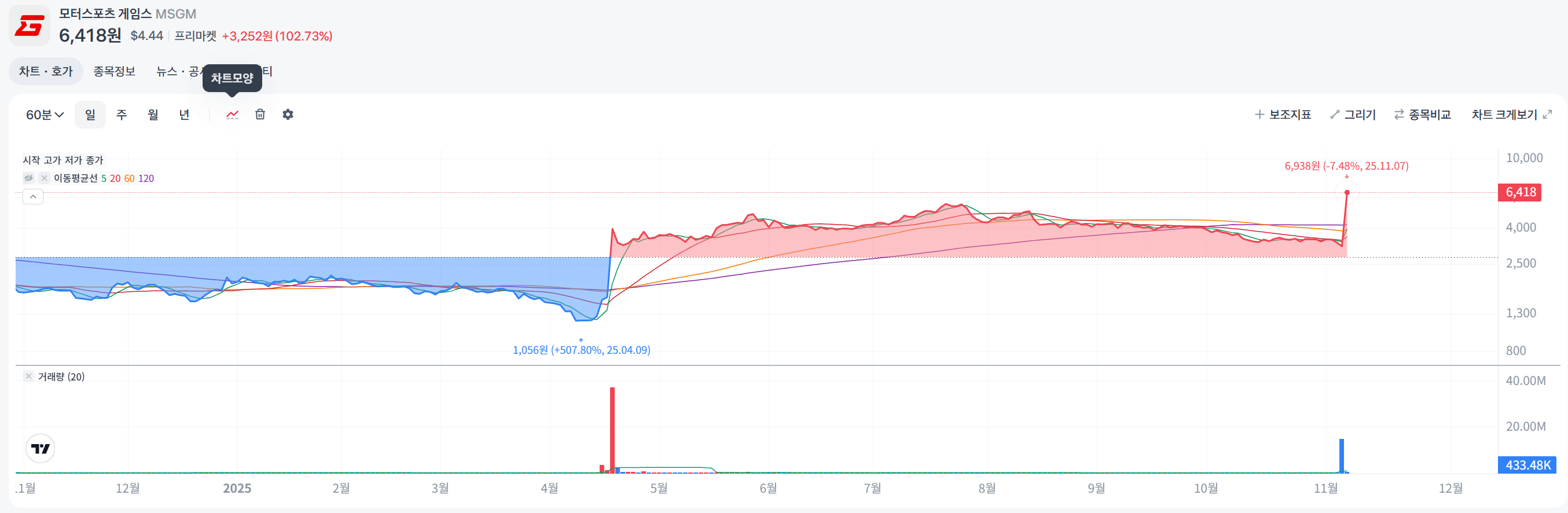Enlarge the chart (차트 크게보기)

pyautogui.click(x=1511, y=115)
